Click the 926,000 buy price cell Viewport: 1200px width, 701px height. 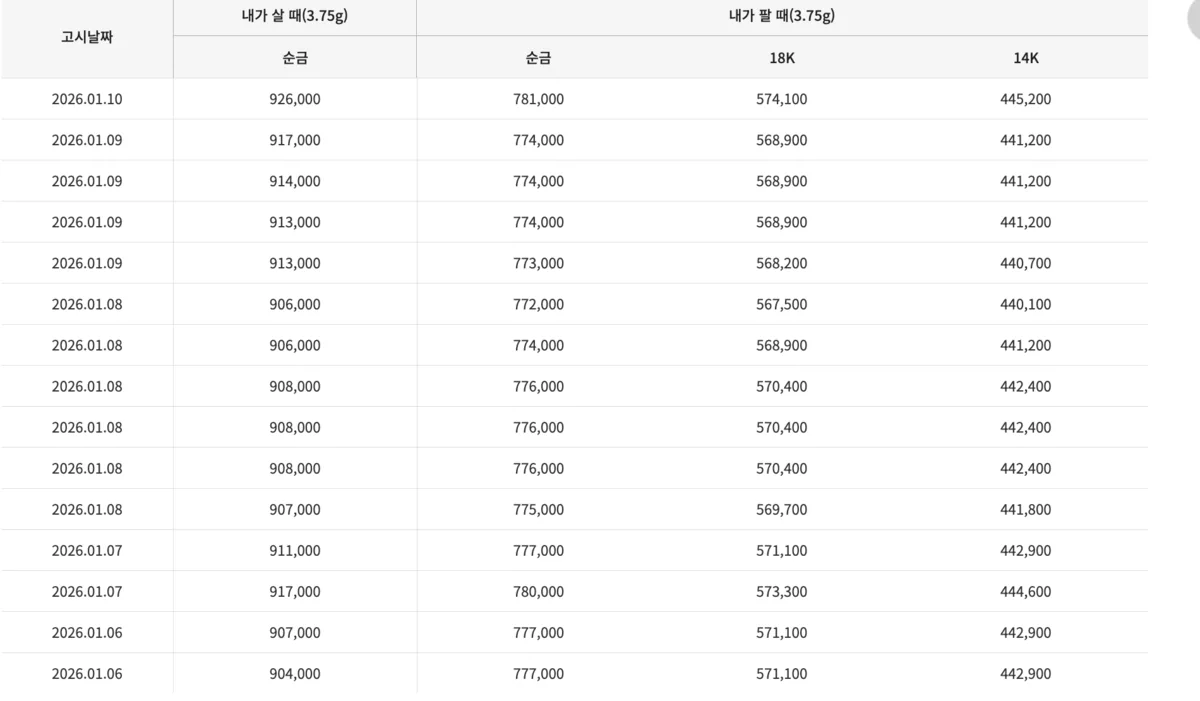[x=295, y=99]
